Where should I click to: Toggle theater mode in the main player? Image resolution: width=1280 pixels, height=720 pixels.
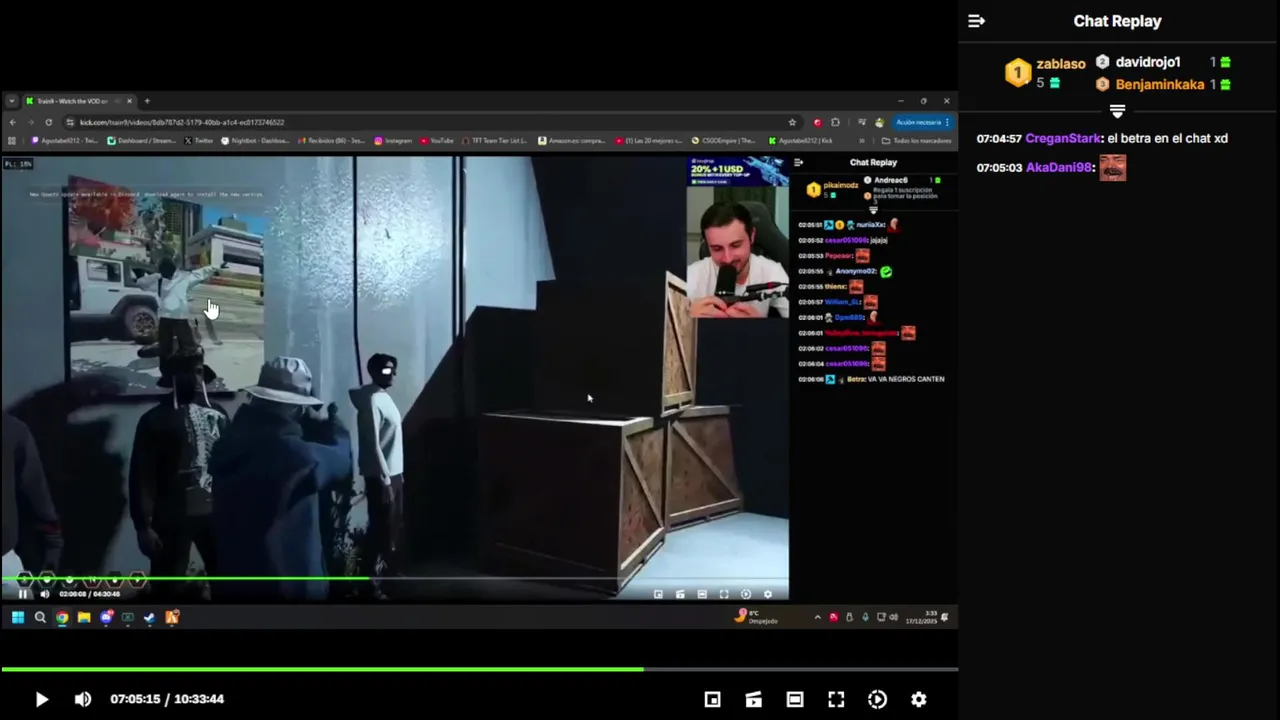click(795, 699)
